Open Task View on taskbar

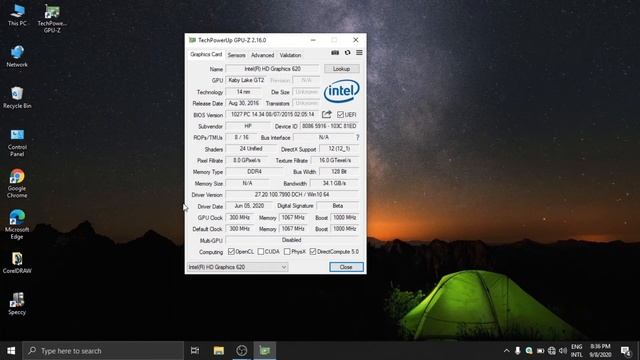[x=195, y=351]
